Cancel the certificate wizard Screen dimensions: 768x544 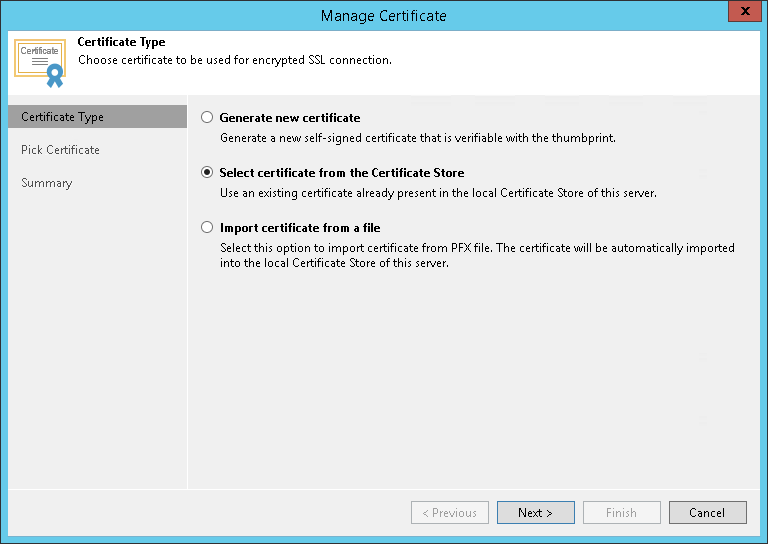(707, 513)
